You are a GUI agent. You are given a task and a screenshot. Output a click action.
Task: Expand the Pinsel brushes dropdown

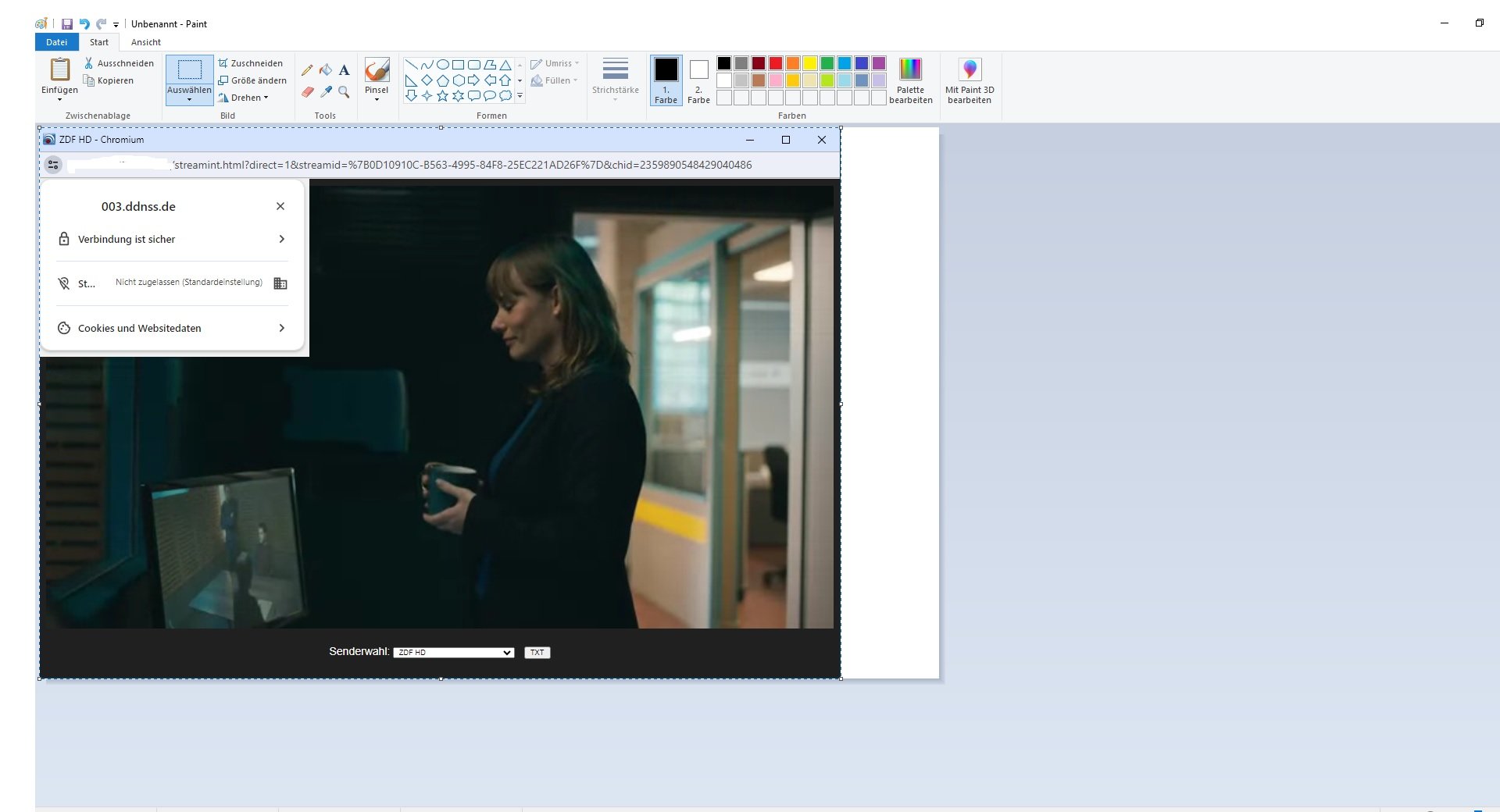pos(377,99)
